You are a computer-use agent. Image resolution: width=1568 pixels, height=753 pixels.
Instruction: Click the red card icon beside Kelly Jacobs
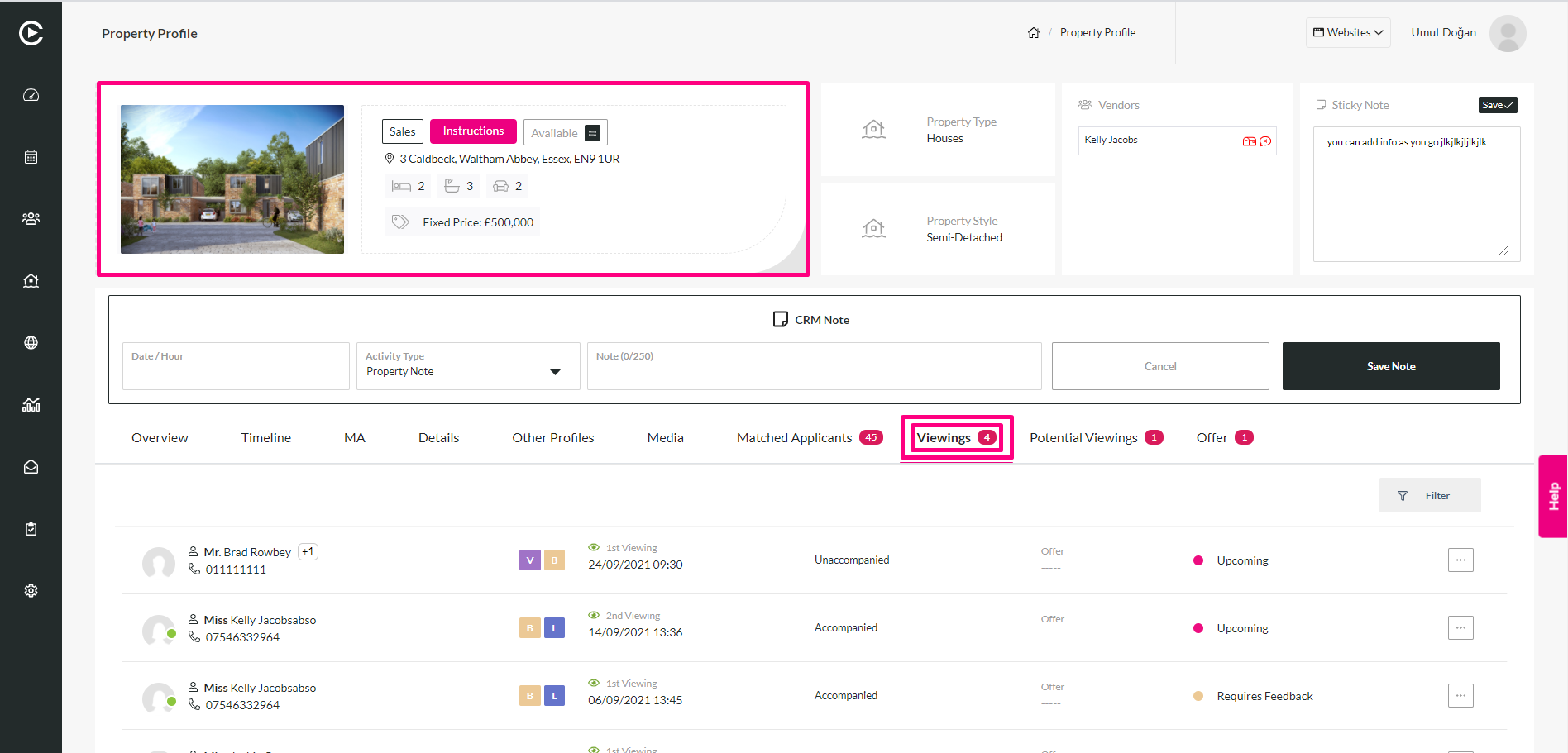(1250, 141)
